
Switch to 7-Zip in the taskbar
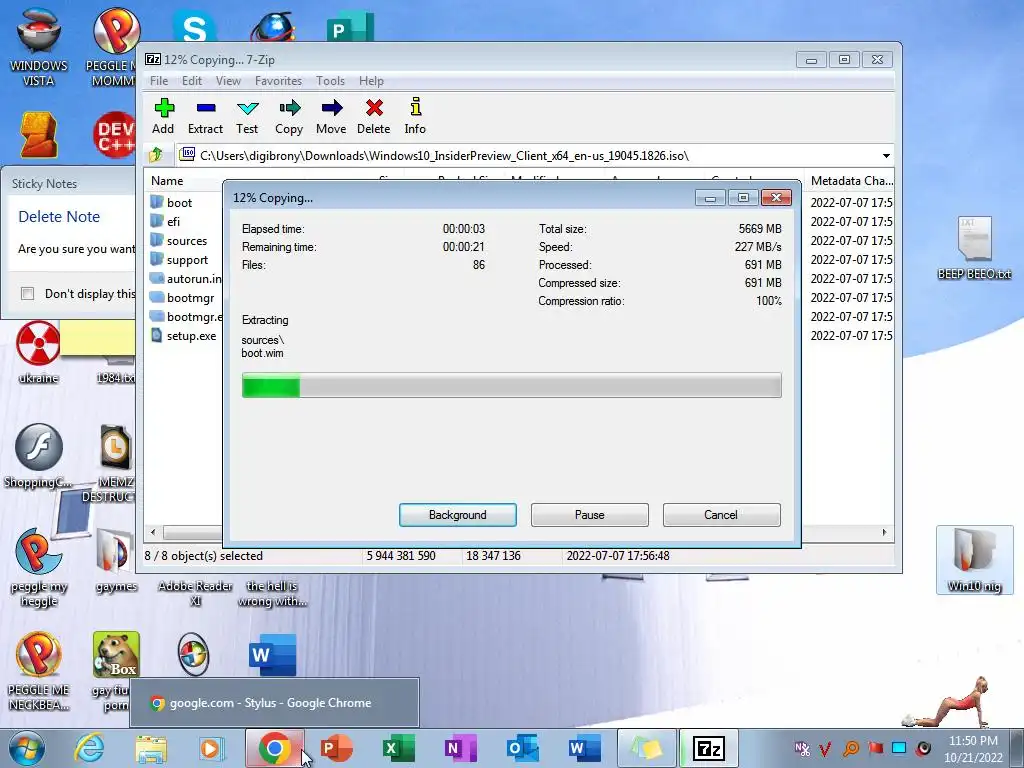pyautogui.click(x=709, y=748)
